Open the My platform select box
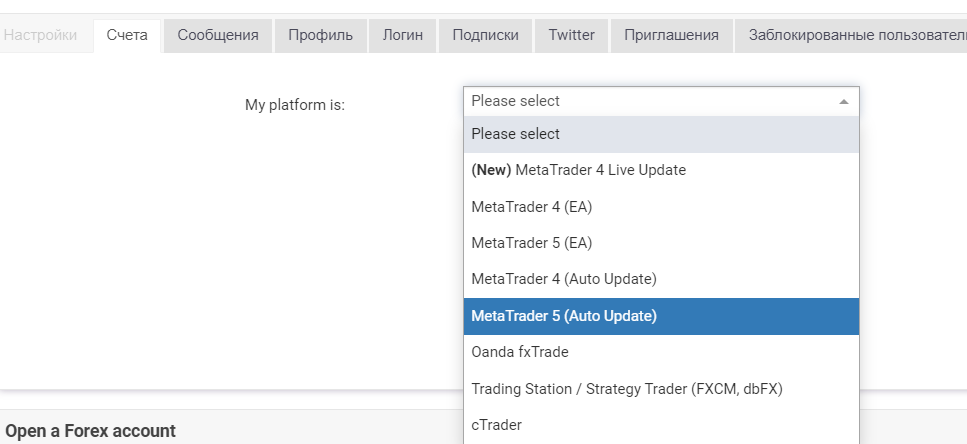Viewport: 967px width, 444px height. pos(661,101)
